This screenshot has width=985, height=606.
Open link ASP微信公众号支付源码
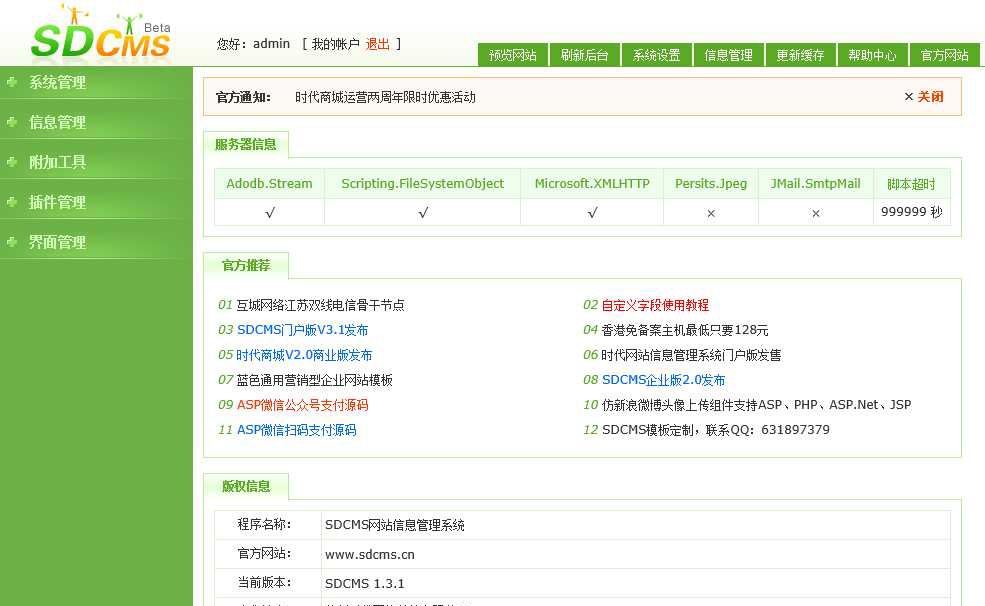tap(302, 405)
